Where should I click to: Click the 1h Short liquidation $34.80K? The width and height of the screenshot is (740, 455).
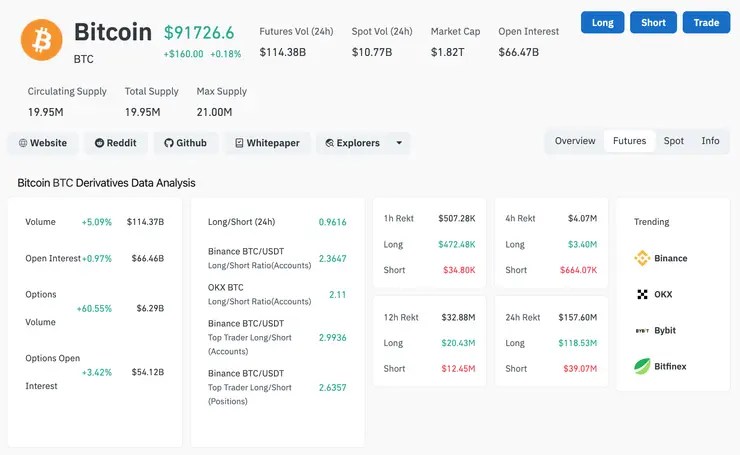tap(459, 270)
